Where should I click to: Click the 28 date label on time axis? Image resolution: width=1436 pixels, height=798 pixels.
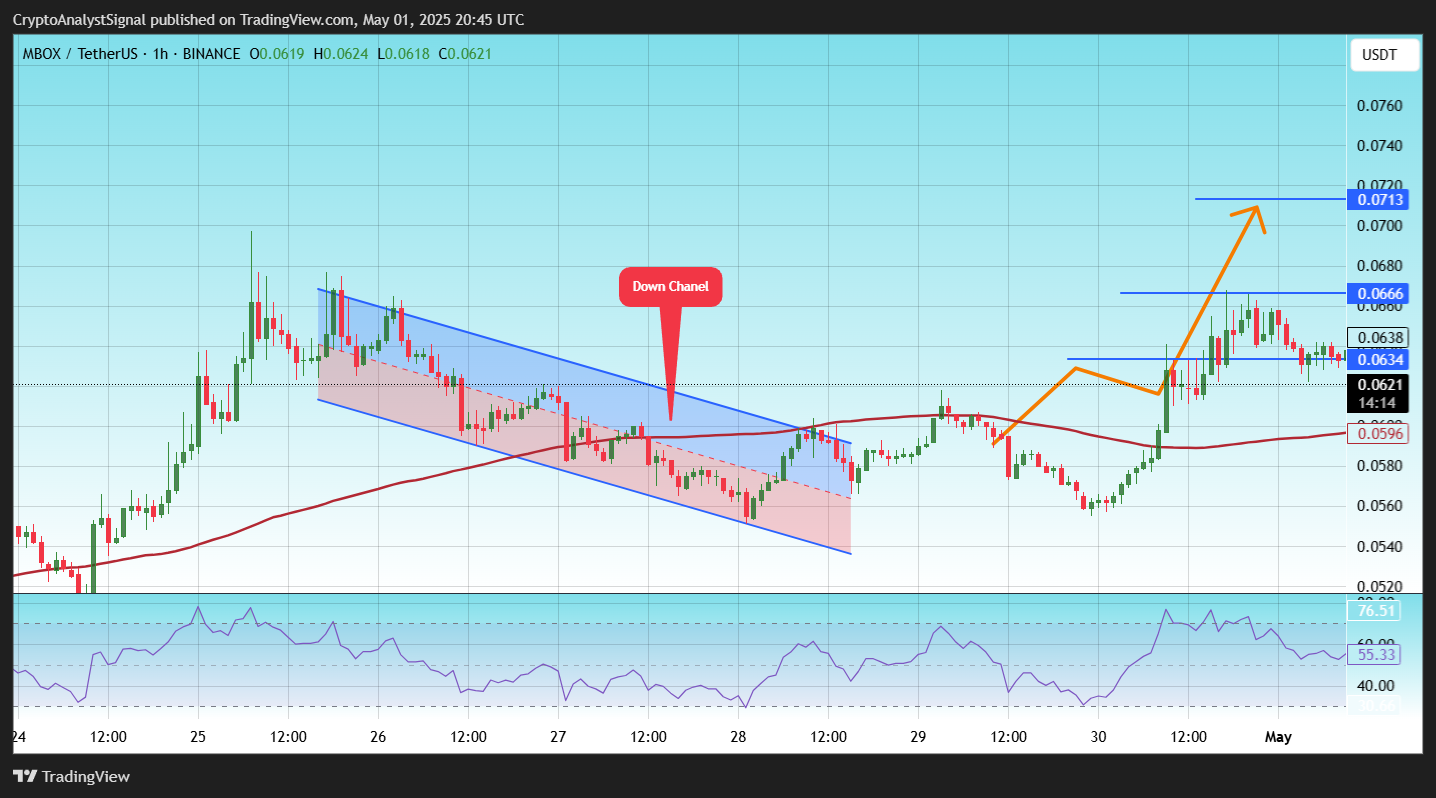click(738, 737)
